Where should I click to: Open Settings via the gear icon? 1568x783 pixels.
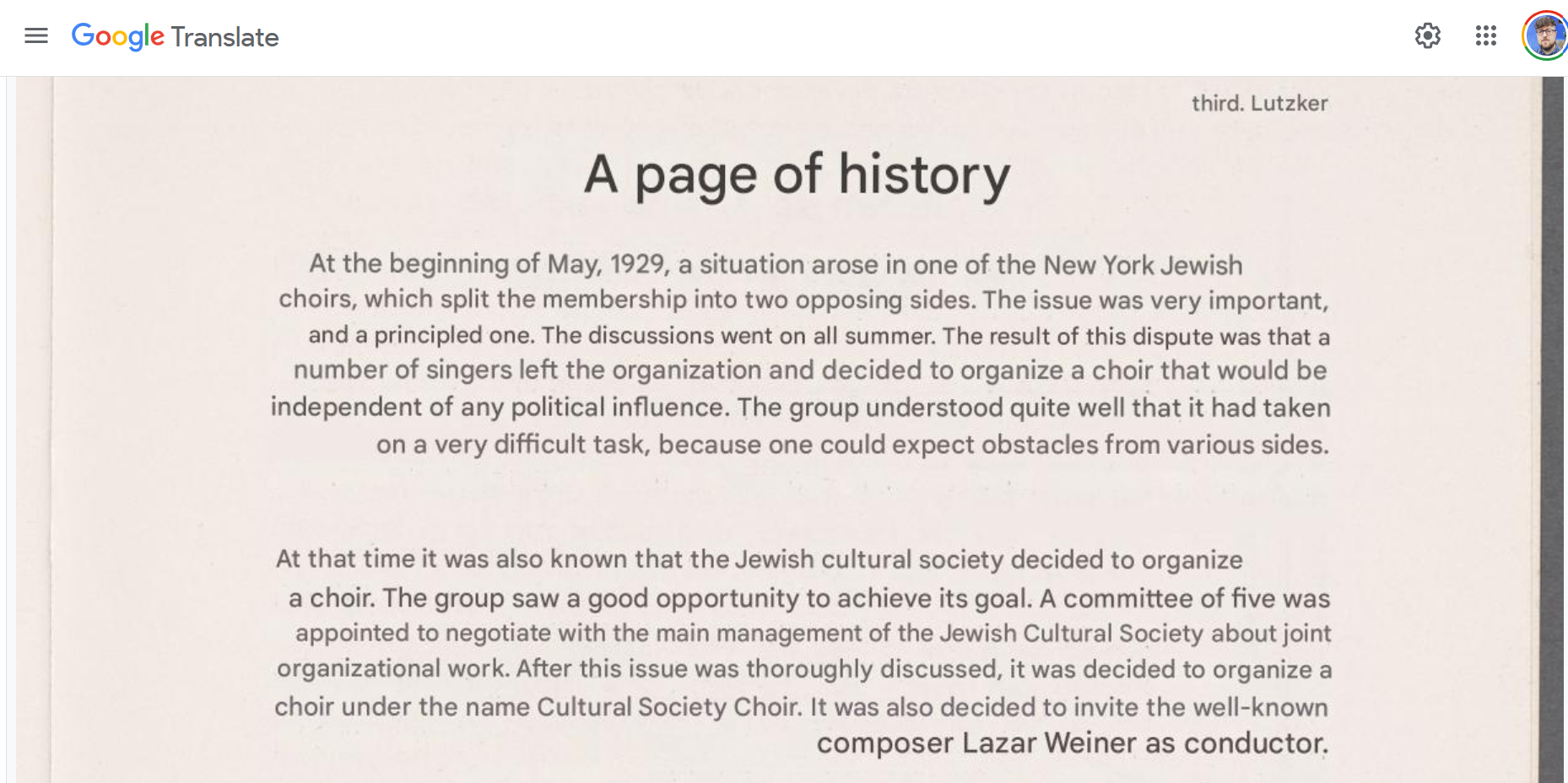[x=1428, y=35]
